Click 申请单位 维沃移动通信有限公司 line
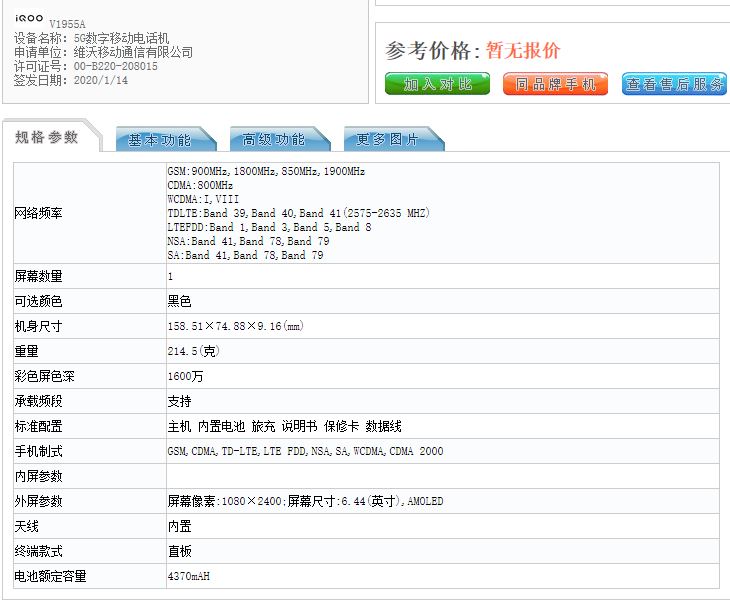730x607 pixels. (103, 52)
